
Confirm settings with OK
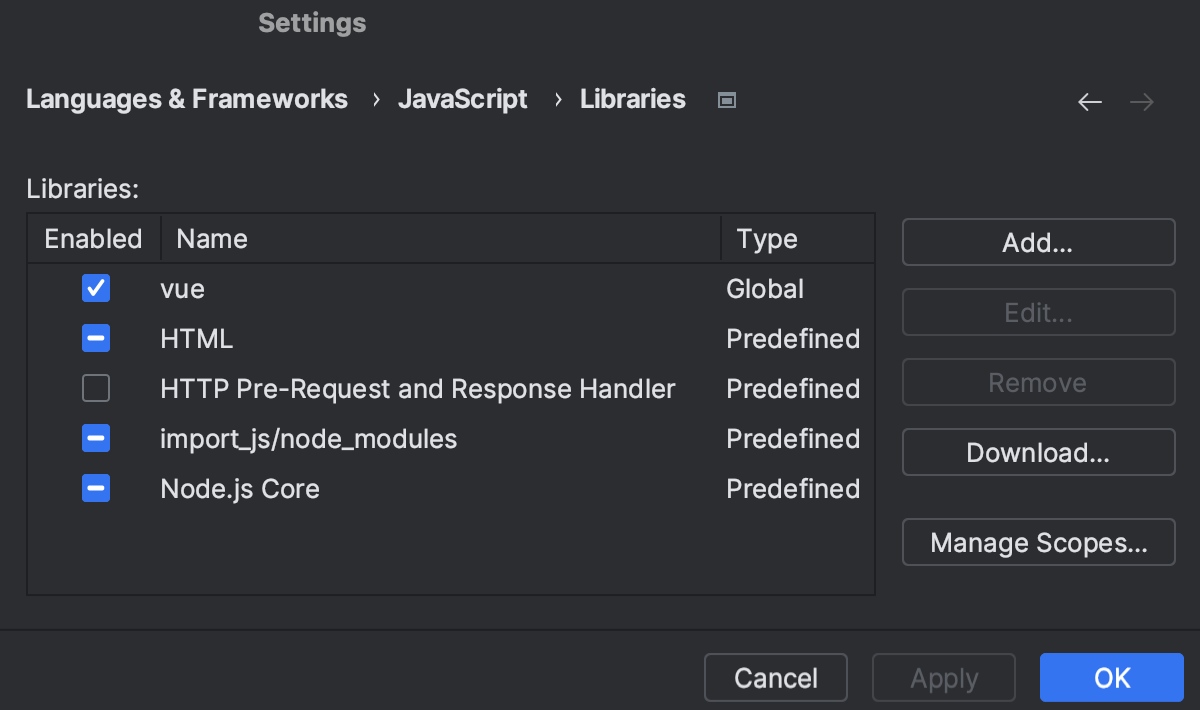1111,677
